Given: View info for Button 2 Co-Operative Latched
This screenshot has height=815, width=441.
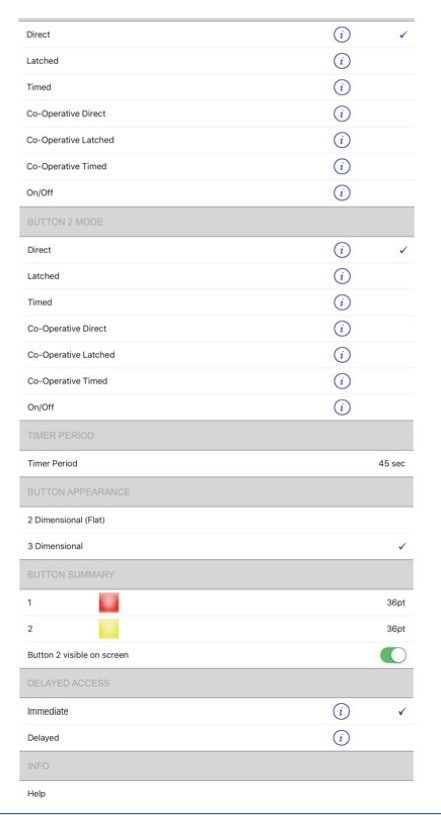Looking at the screenshot, I should (x=342, y=355).
